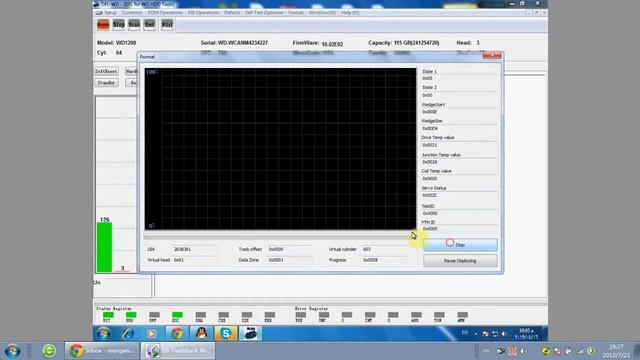Click the WedgeStart value field
Viewport: 640px width, 360px height.
(459, 112)
